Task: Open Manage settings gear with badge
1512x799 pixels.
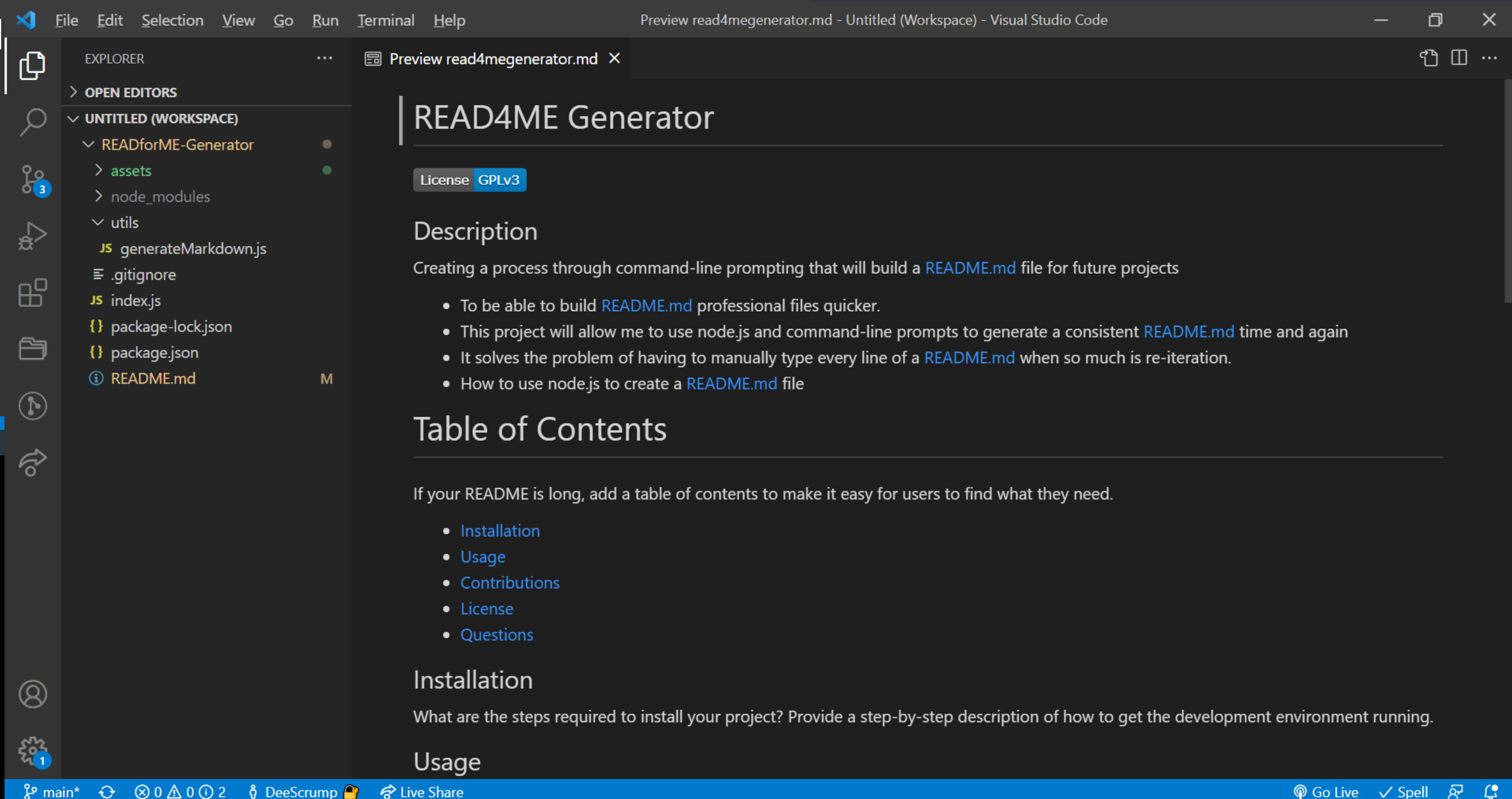Action: [32, 750]
